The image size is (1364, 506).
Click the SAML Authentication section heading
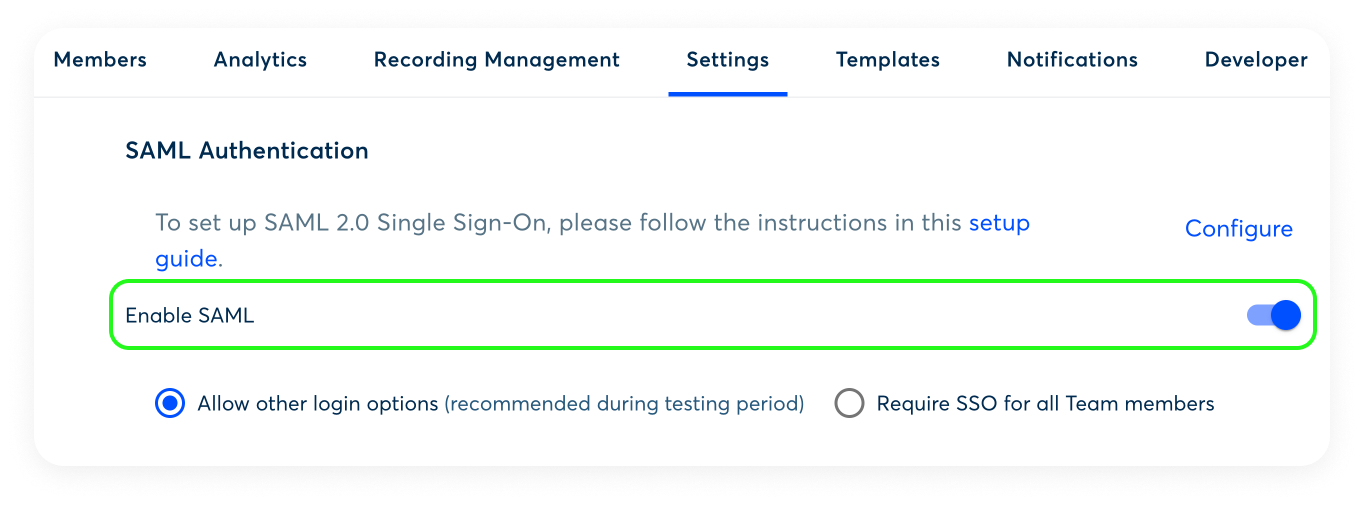coord(246,151)
